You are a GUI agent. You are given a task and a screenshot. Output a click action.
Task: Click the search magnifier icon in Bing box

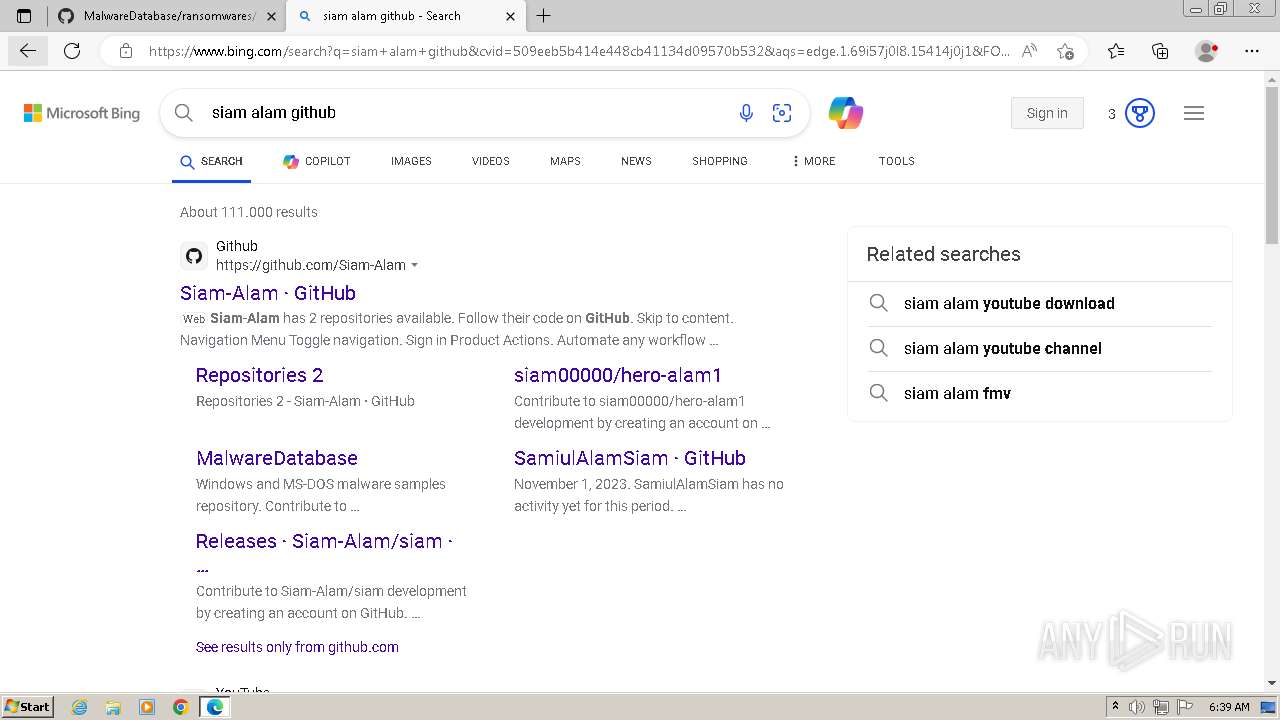[184, 113]
